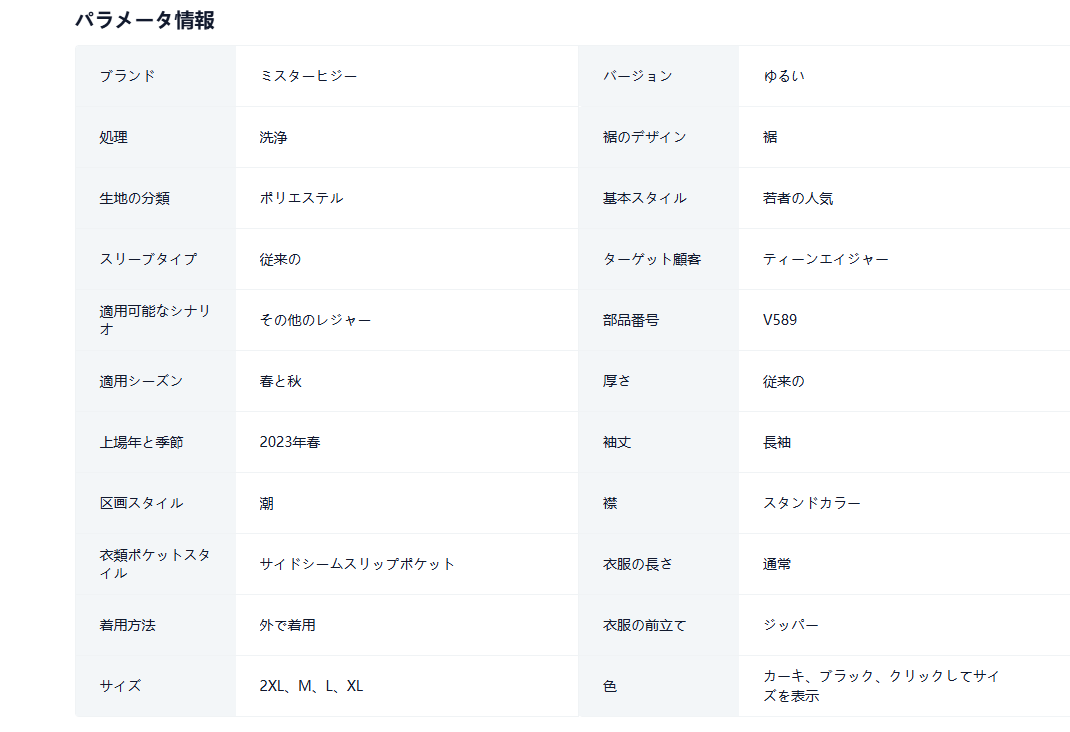Select the 衣服の長さ value 通常
Image resolution: width=1070 pixels, height=732 pixels.
[x=777, y=564]
